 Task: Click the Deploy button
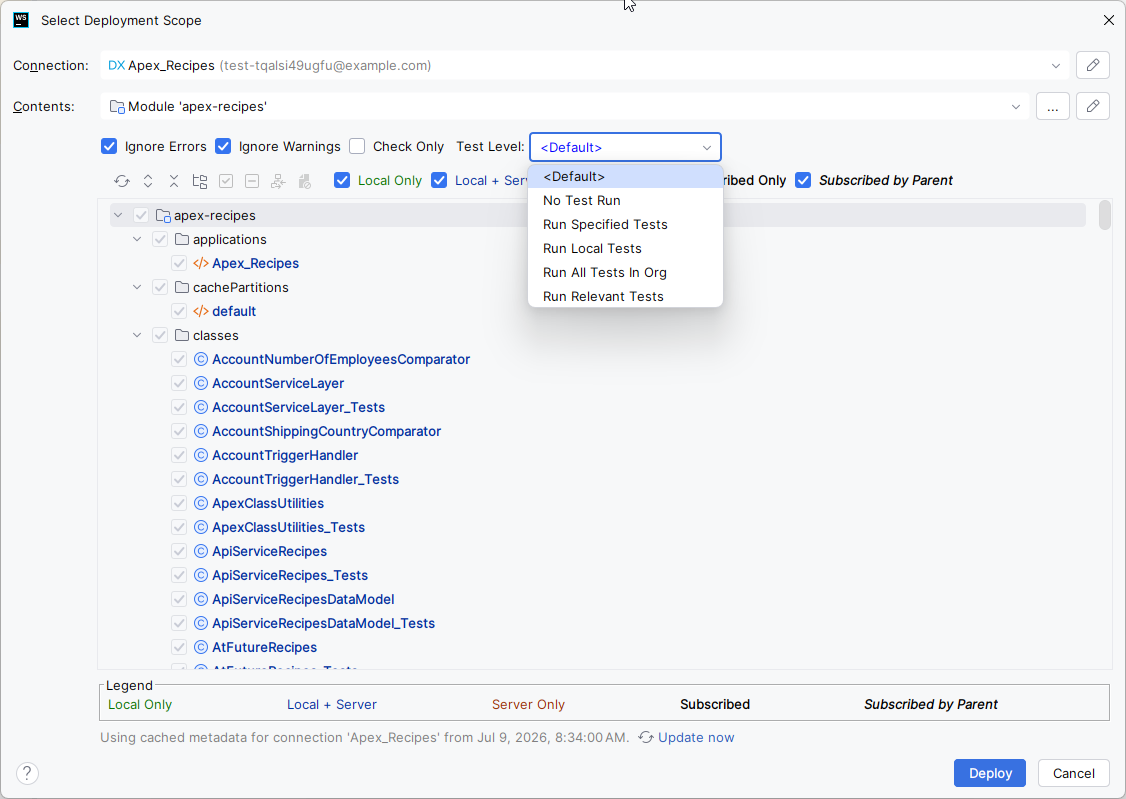click(x=990, y=773)
